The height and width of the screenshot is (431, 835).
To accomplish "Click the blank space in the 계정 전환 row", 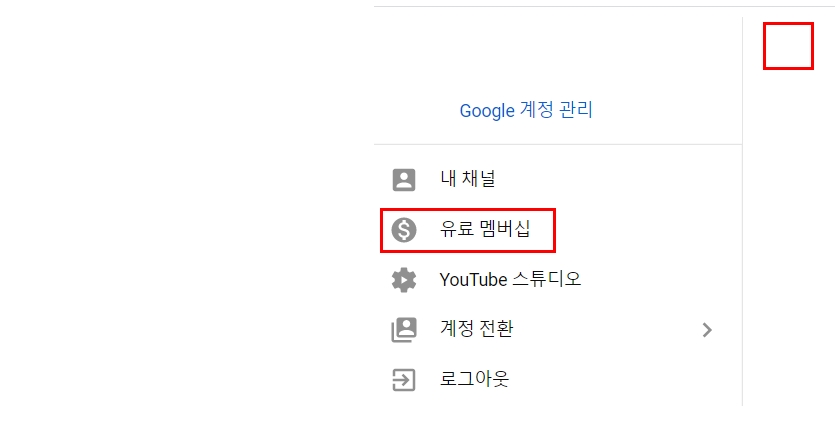I will click(x=607, y=330).
